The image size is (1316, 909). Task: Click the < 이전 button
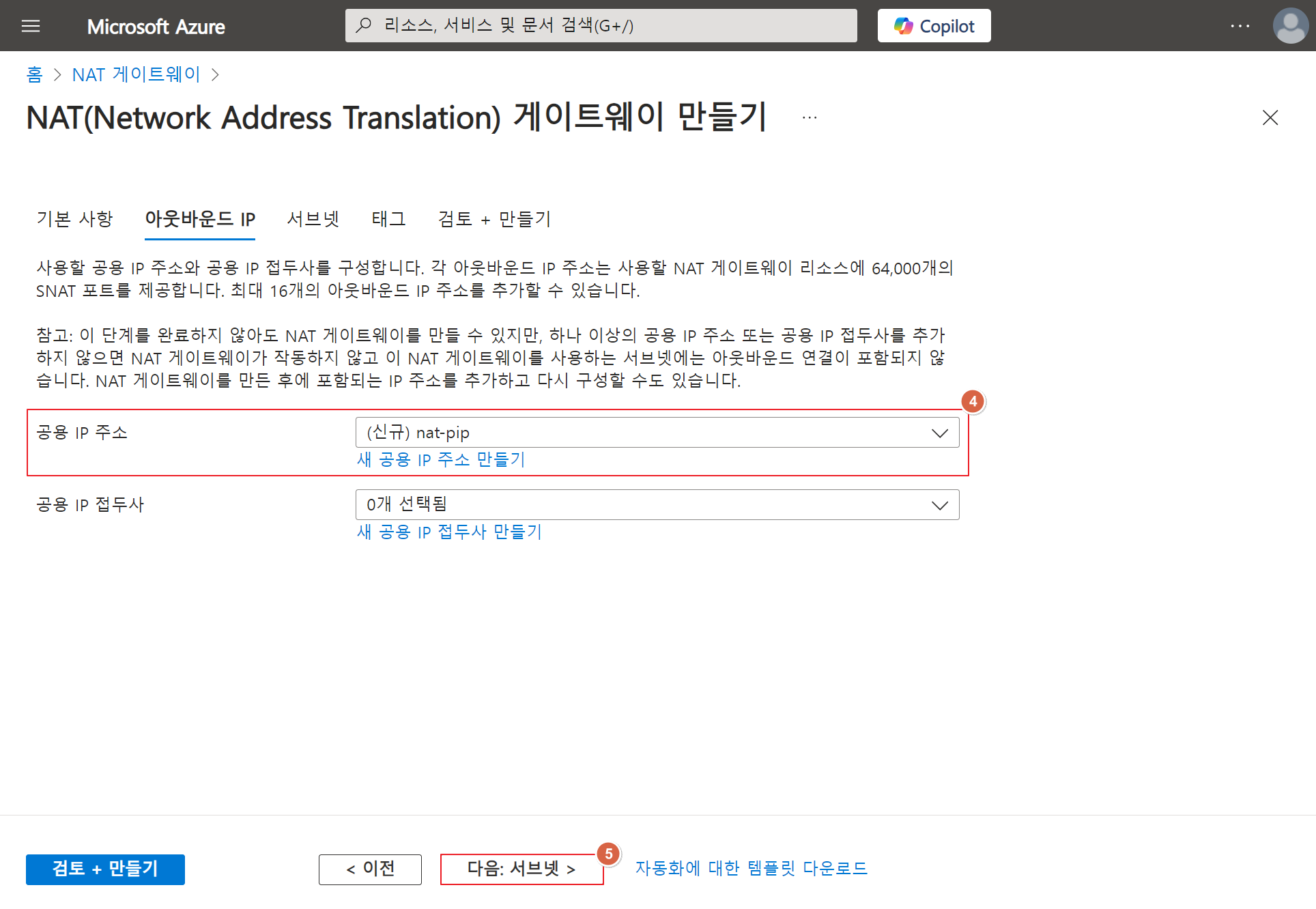coord(370,869)
